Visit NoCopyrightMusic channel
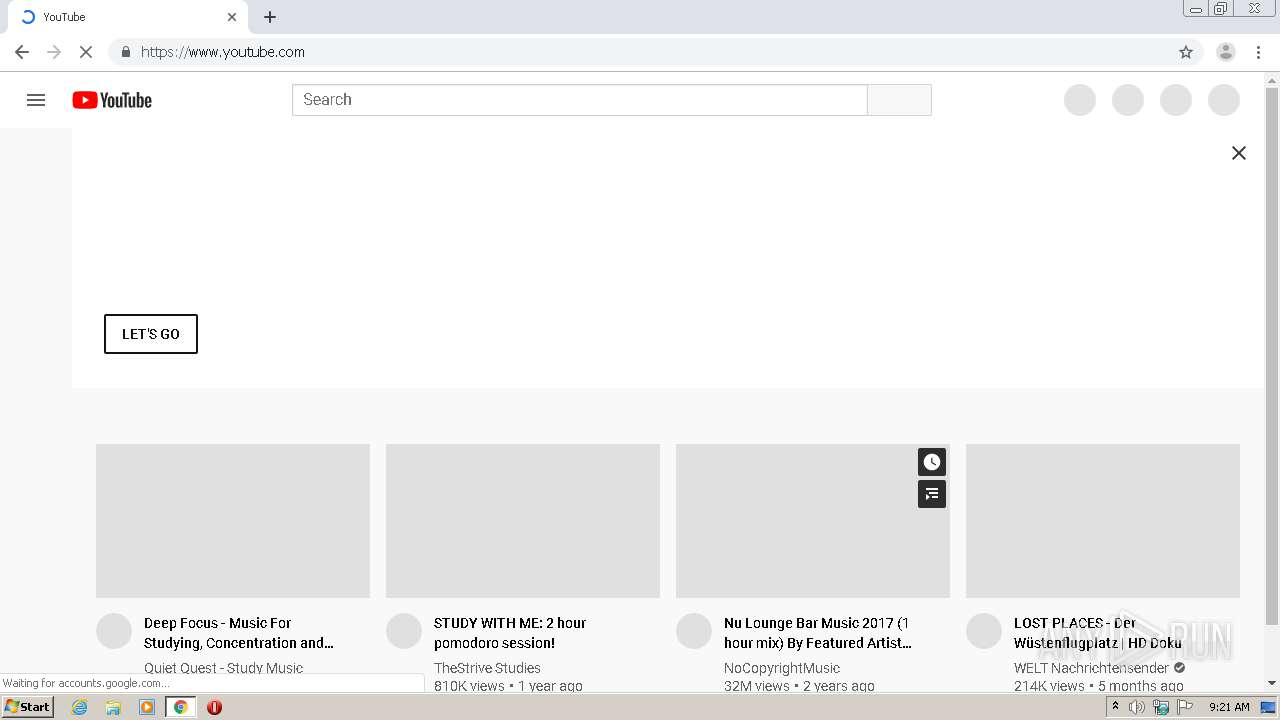This screenshot has height=720, width=1280. pos(782,668)
